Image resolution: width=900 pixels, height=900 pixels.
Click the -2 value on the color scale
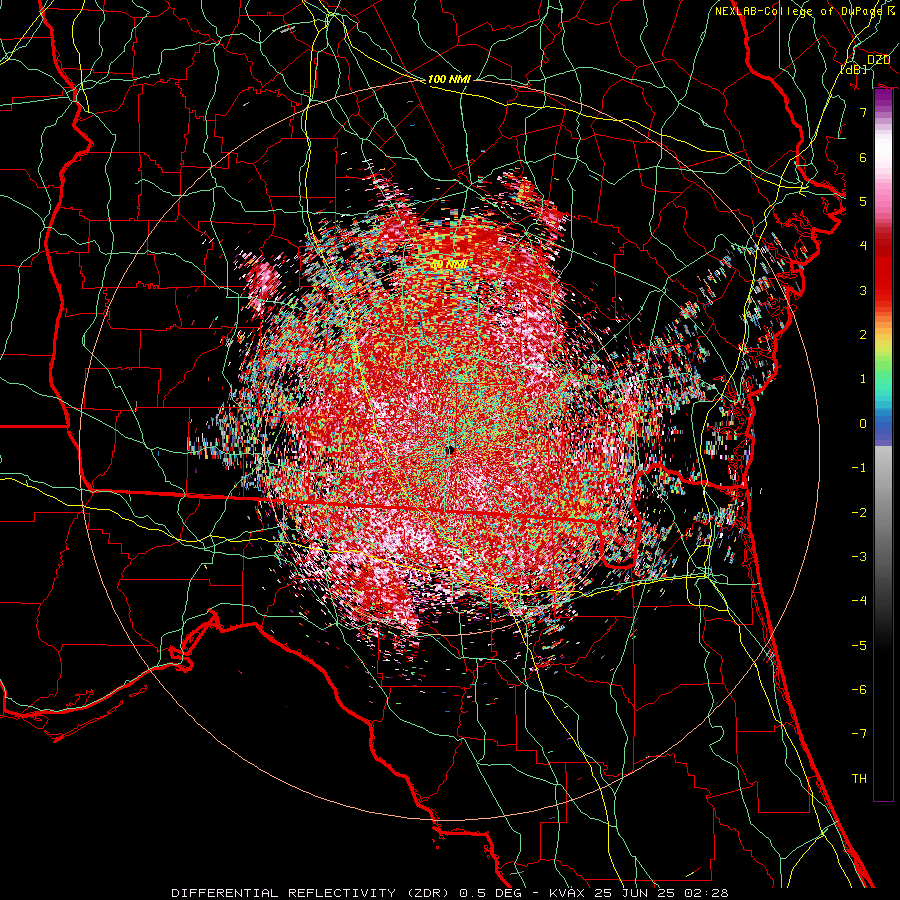(859, 513)
